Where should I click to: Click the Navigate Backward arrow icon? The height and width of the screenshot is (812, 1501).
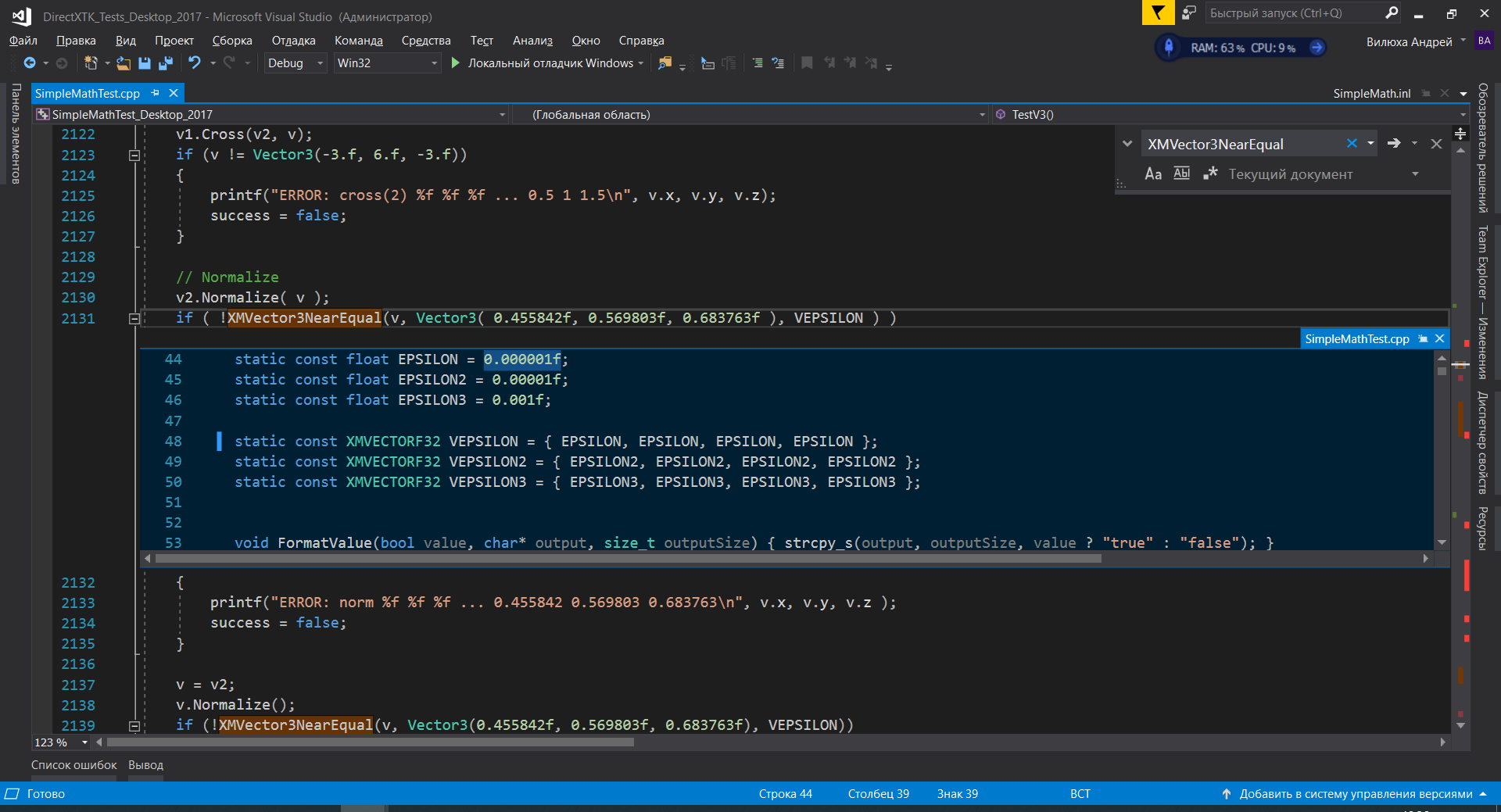(30, 63)
